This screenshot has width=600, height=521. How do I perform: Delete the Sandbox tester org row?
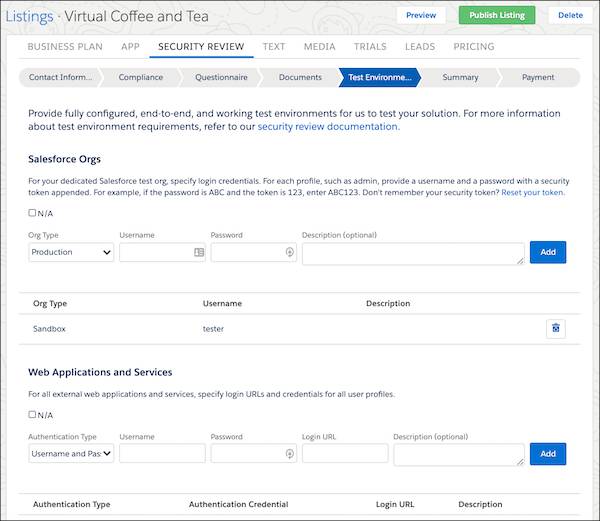click(556, 328)
